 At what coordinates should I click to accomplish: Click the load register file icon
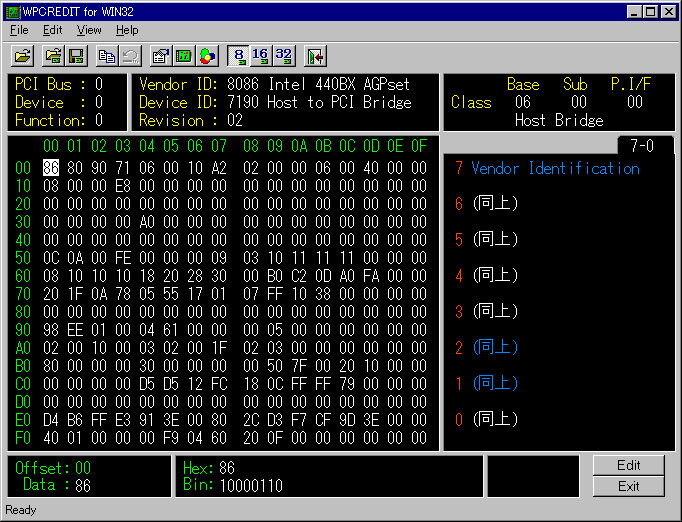(53, 57)
